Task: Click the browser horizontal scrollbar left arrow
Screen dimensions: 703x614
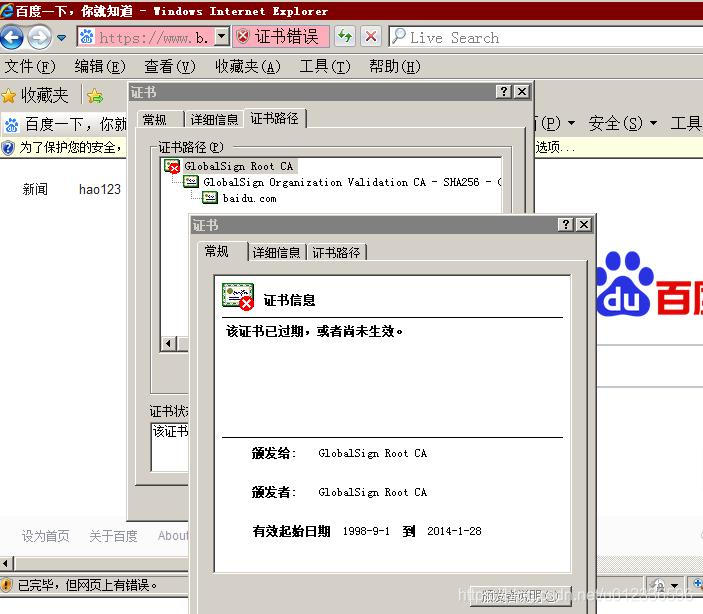Action: (x=6, y=563)
